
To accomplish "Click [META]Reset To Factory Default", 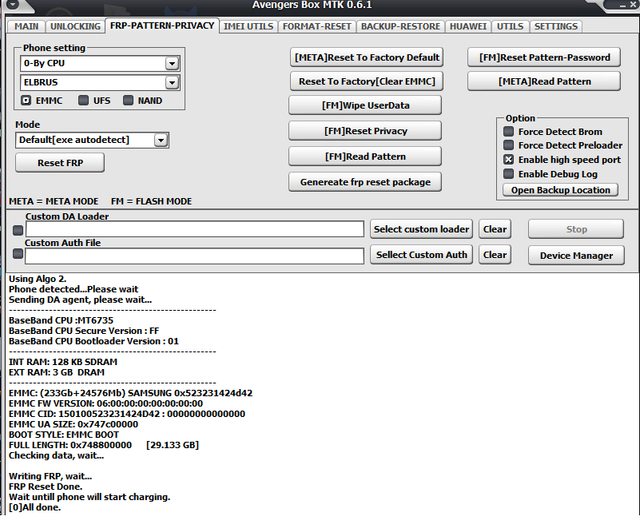I will 367,58.
